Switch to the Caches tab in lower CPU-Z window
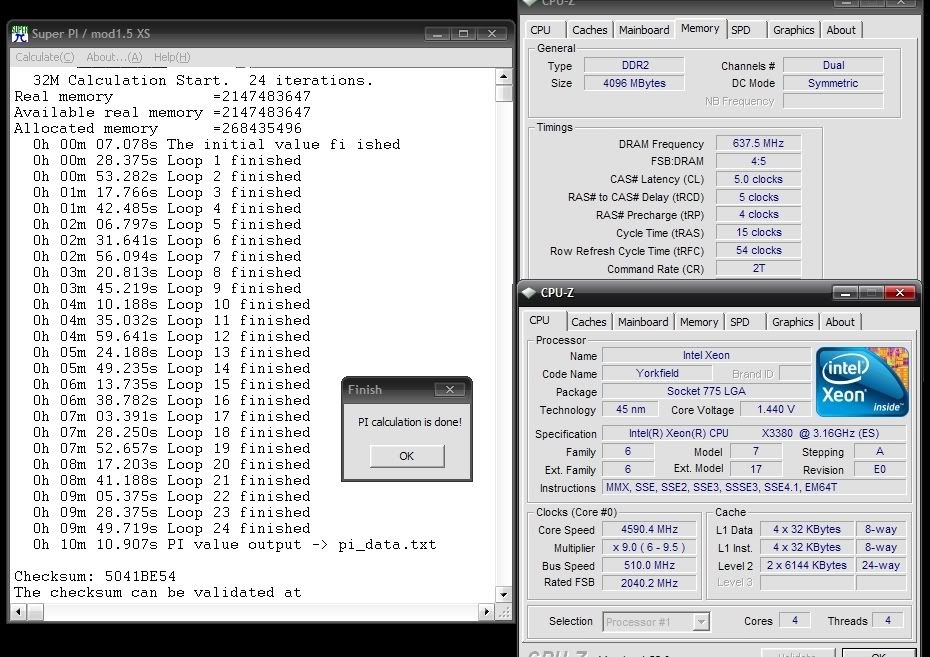930x657 pixels. tap(589, 322)
